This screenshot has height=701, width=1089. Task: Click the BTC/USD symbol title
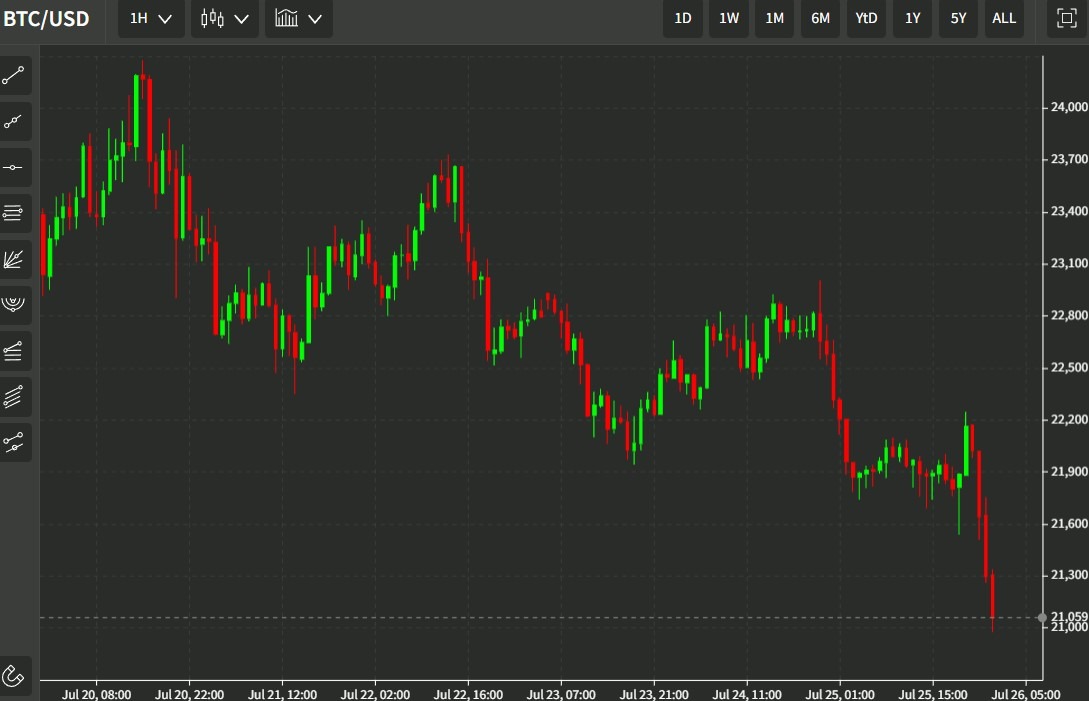tap(47, 19)
